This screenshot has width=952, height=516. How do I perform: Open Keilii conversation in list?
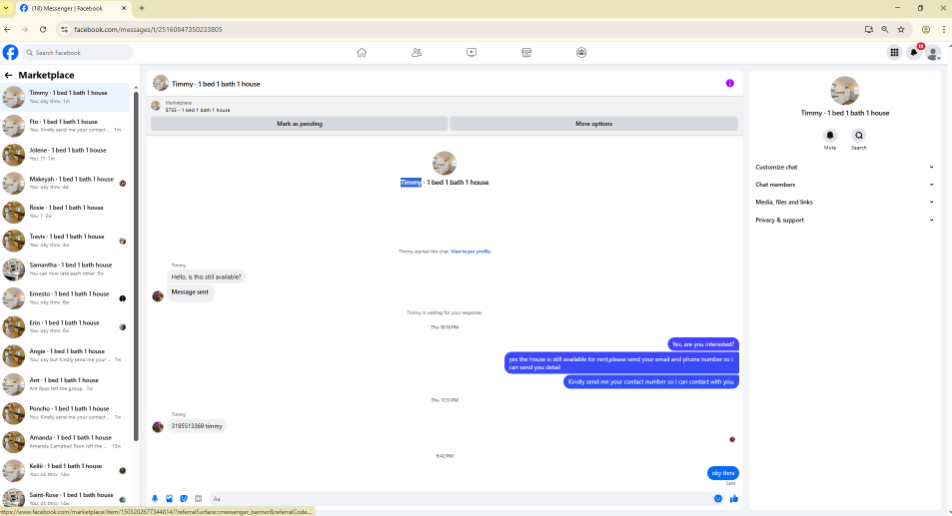coord(65,470)
